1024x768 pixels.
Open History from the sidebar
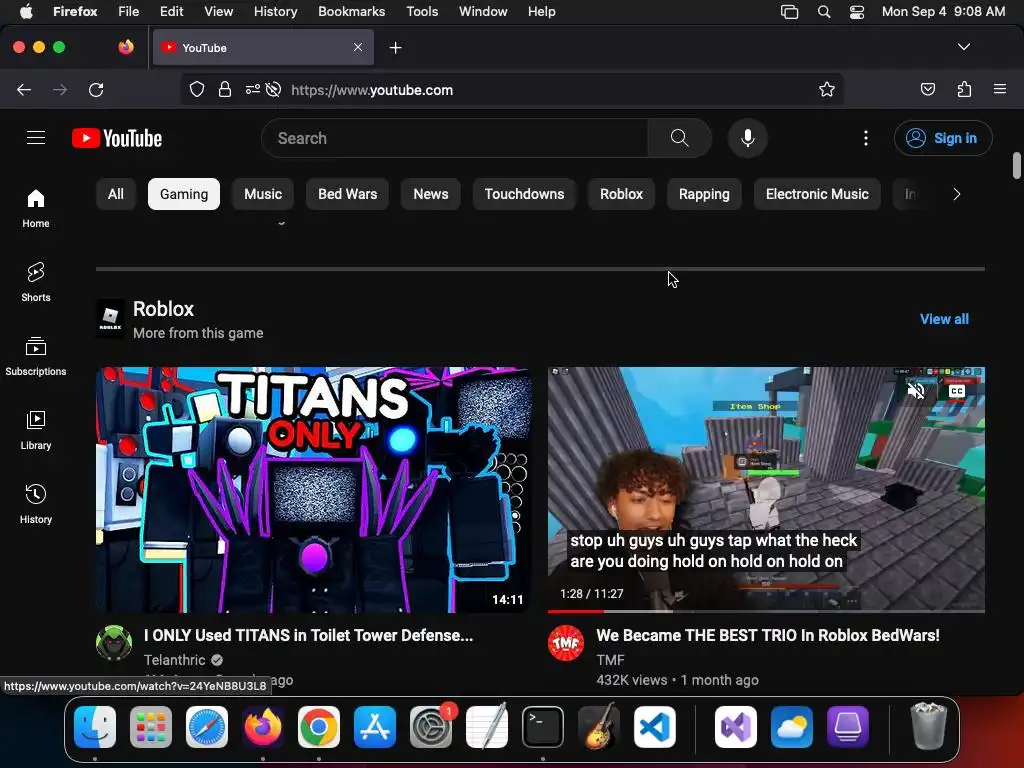tap(36, 504)
